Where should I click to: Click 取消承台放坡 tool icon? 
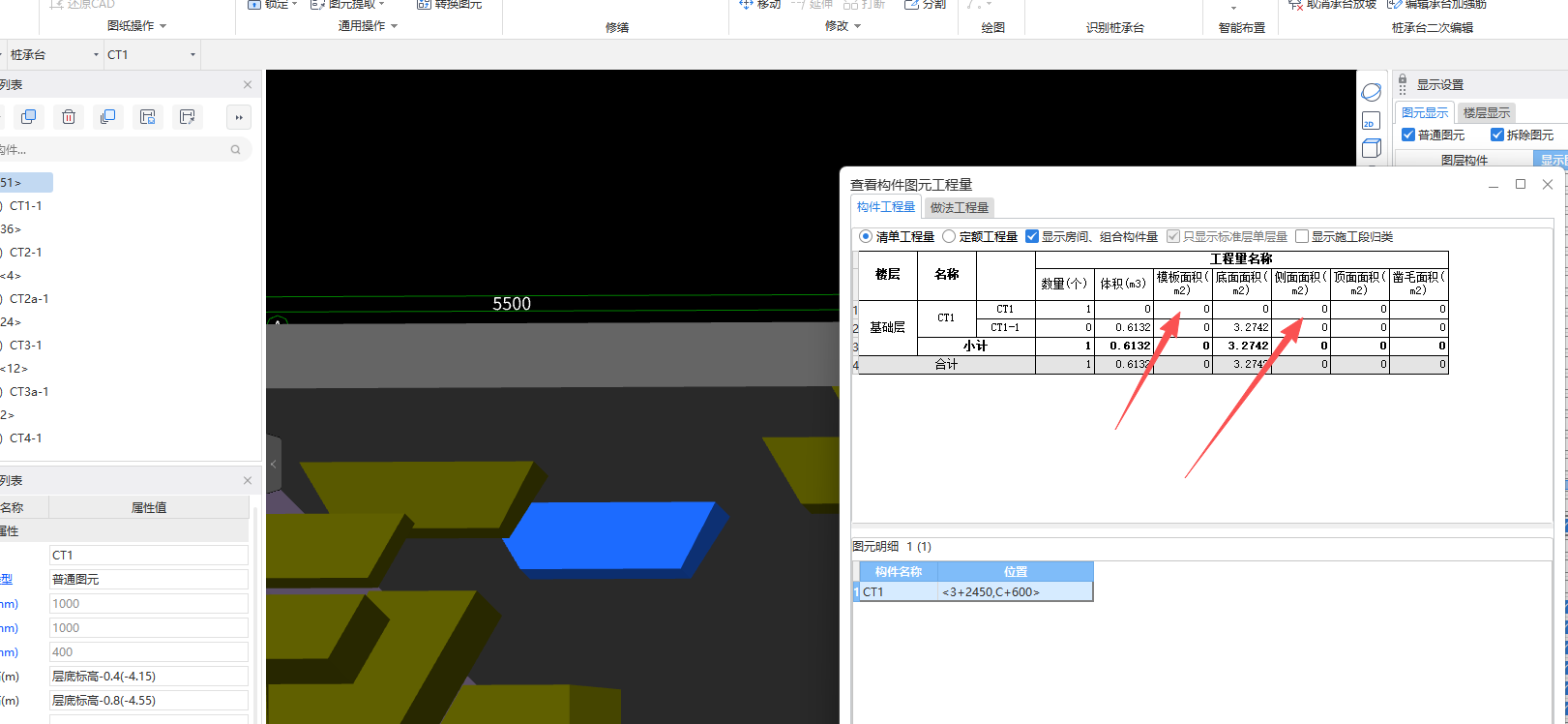[1295, 5]
